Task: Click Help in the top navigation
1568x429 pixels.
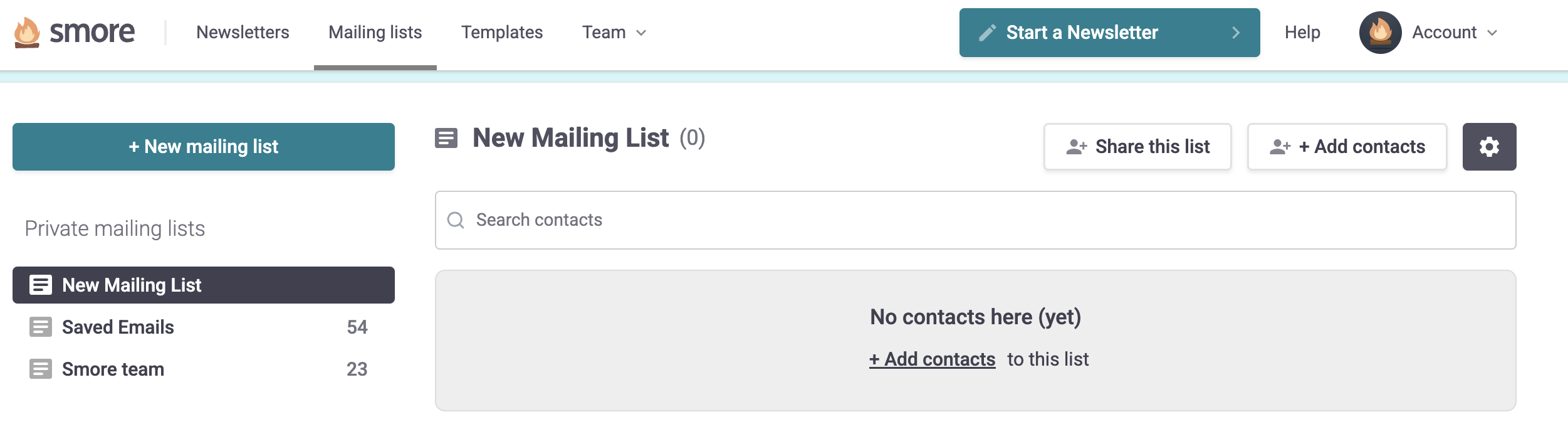Action: pyautogui.click(x=1302, y=32)
